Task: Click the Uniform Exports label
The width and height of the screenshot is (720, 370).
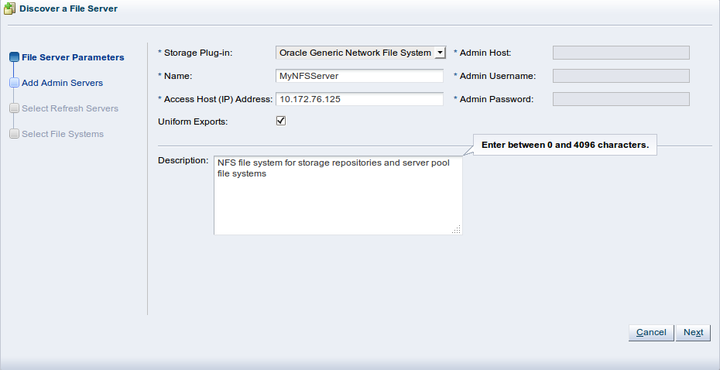Action: coord(193,122)
